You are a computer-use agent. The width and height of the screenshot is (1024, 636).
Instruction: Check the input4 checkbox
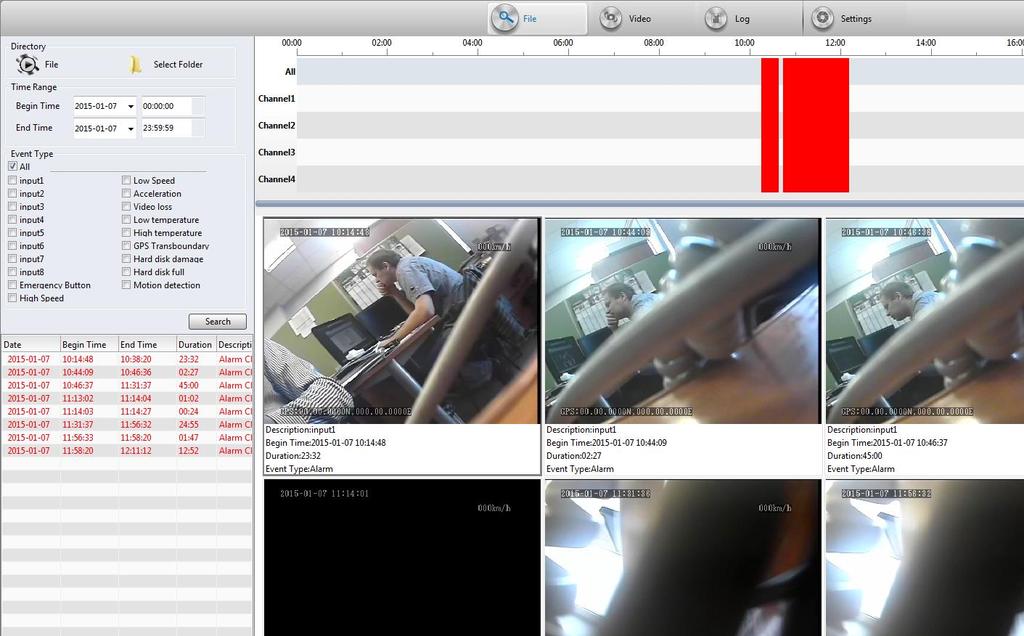[x=12, y=219]
